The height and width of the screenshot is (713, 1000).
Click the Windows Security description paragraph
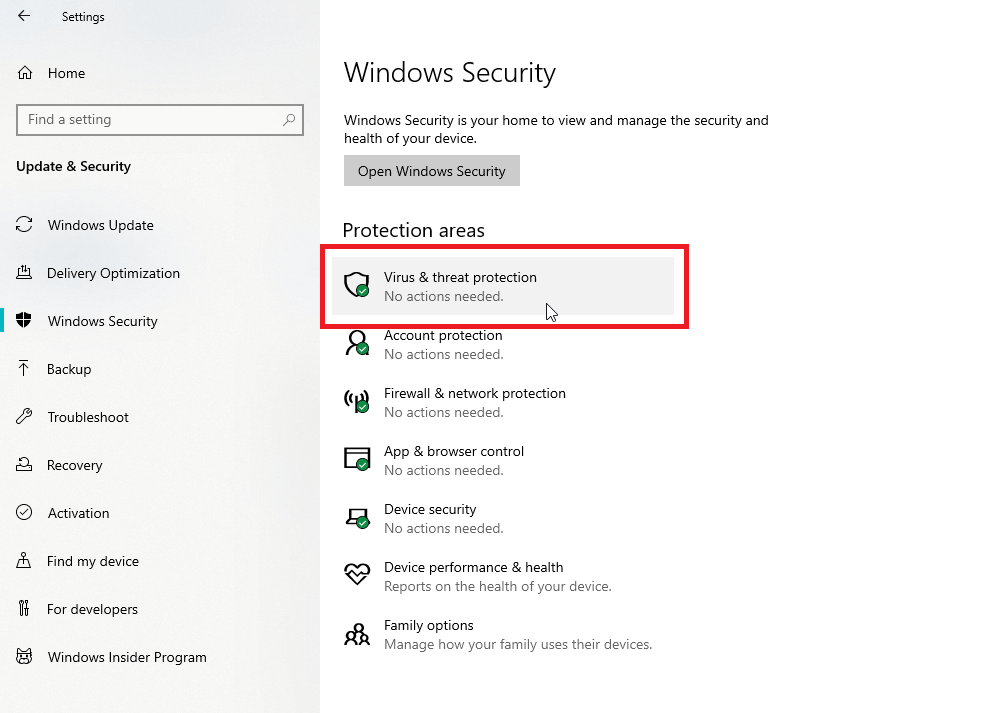tap(556, 129)
